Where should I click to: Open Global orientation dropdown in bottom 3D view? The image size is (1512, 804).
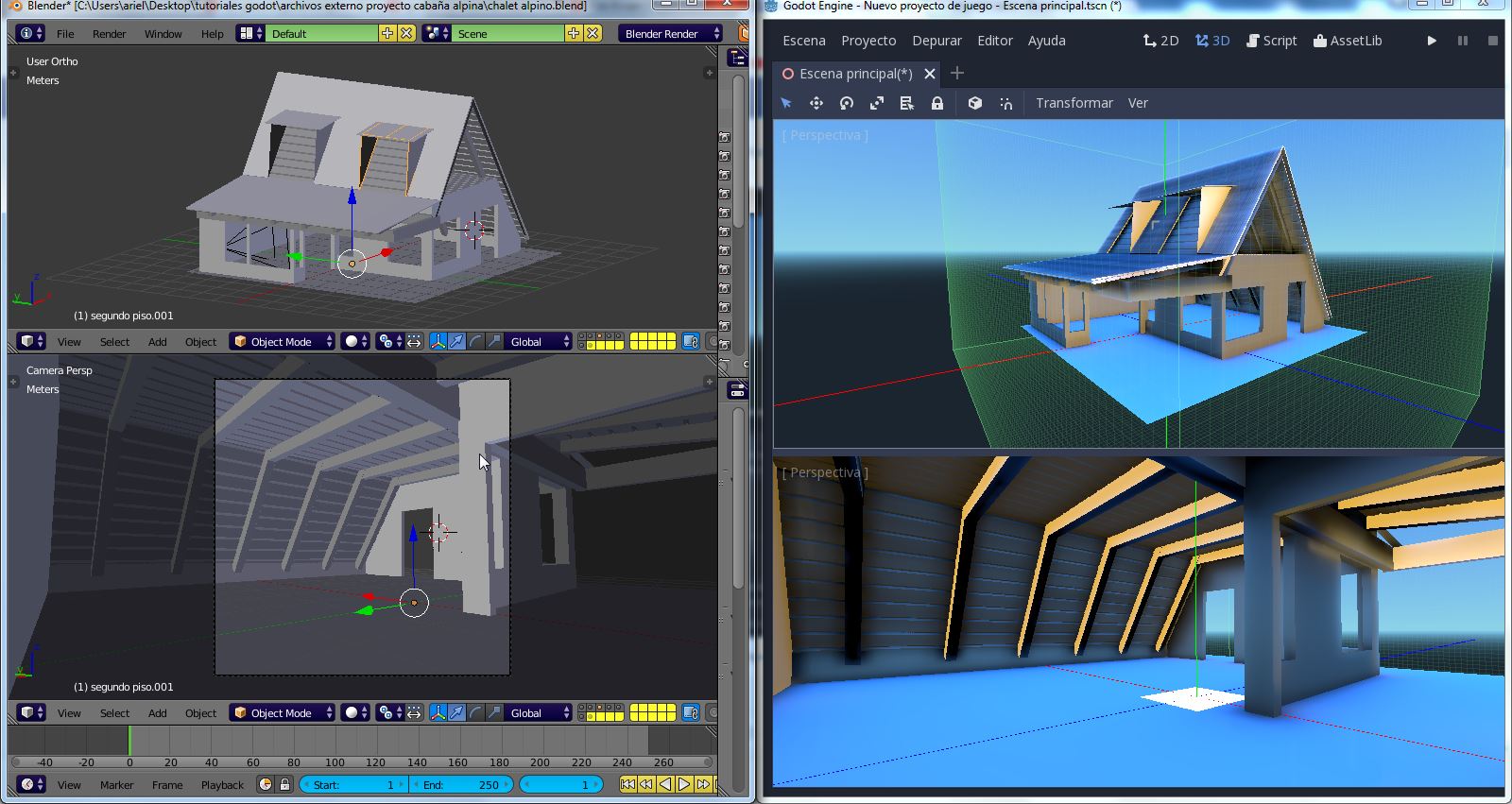(x=539, y=712)
